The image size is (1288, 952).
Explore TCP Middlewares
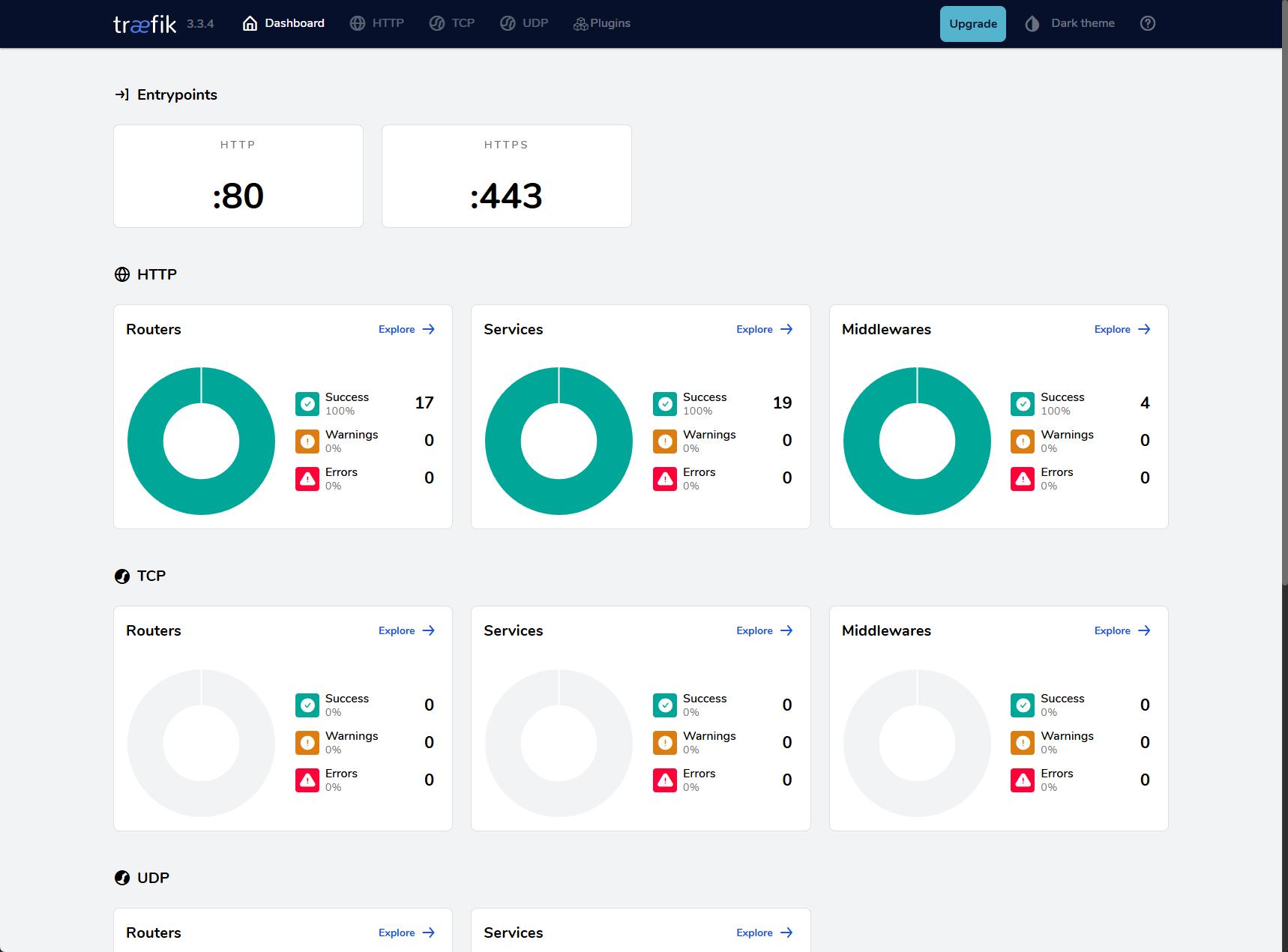[x=1122, y=630]
